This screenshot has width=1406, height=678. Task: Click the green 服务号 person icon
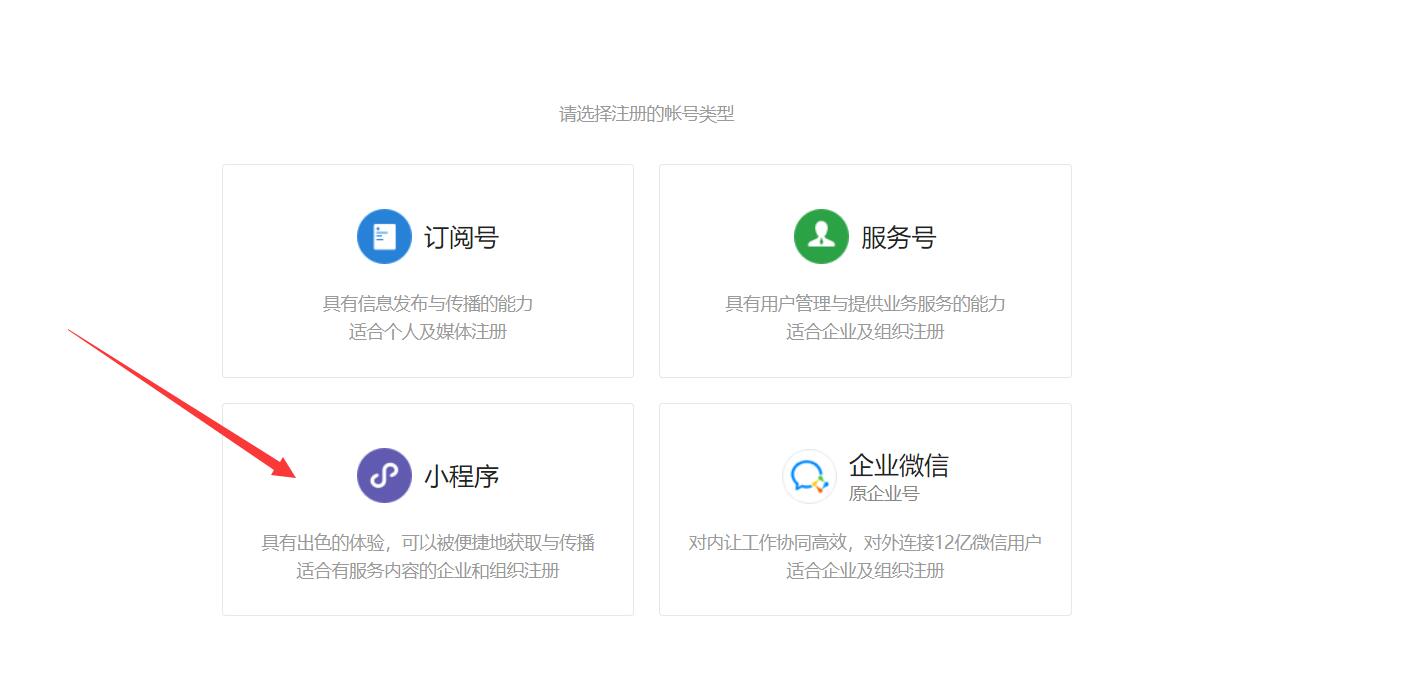(821, 237)
